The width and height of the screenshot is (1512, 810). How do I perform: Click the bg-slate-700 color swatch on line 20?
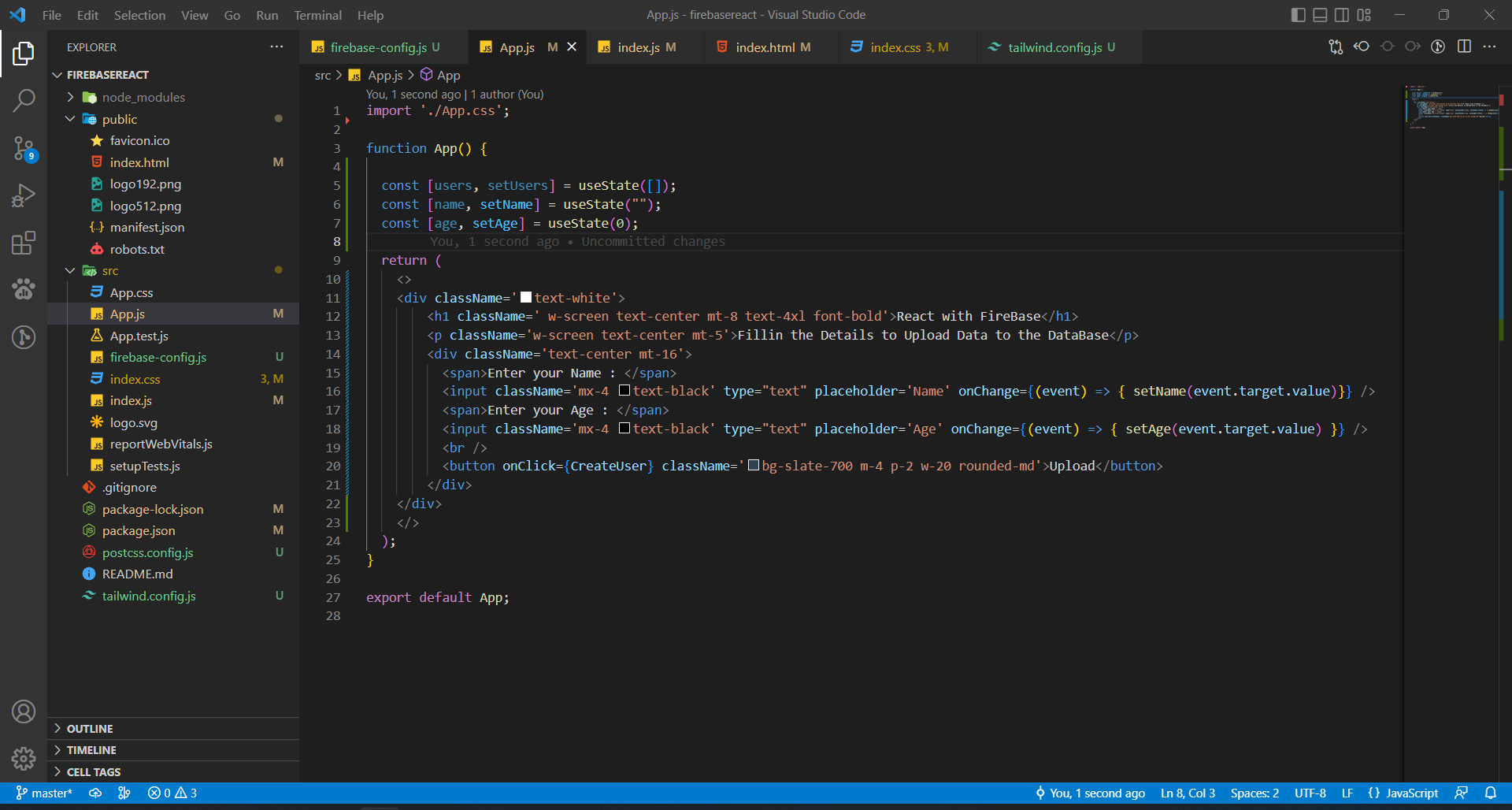pos(754,466)
